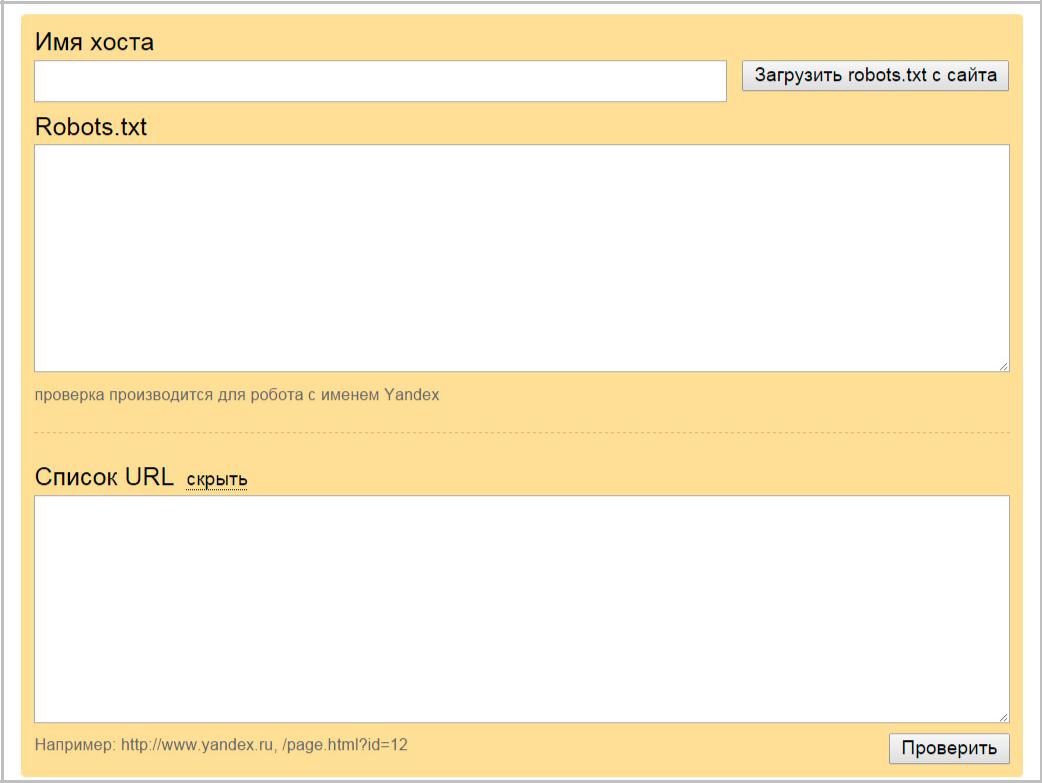Click the example URL http://www.yandex.ru
This screenshot has width=1042, height=783.
tap(195, 745)
